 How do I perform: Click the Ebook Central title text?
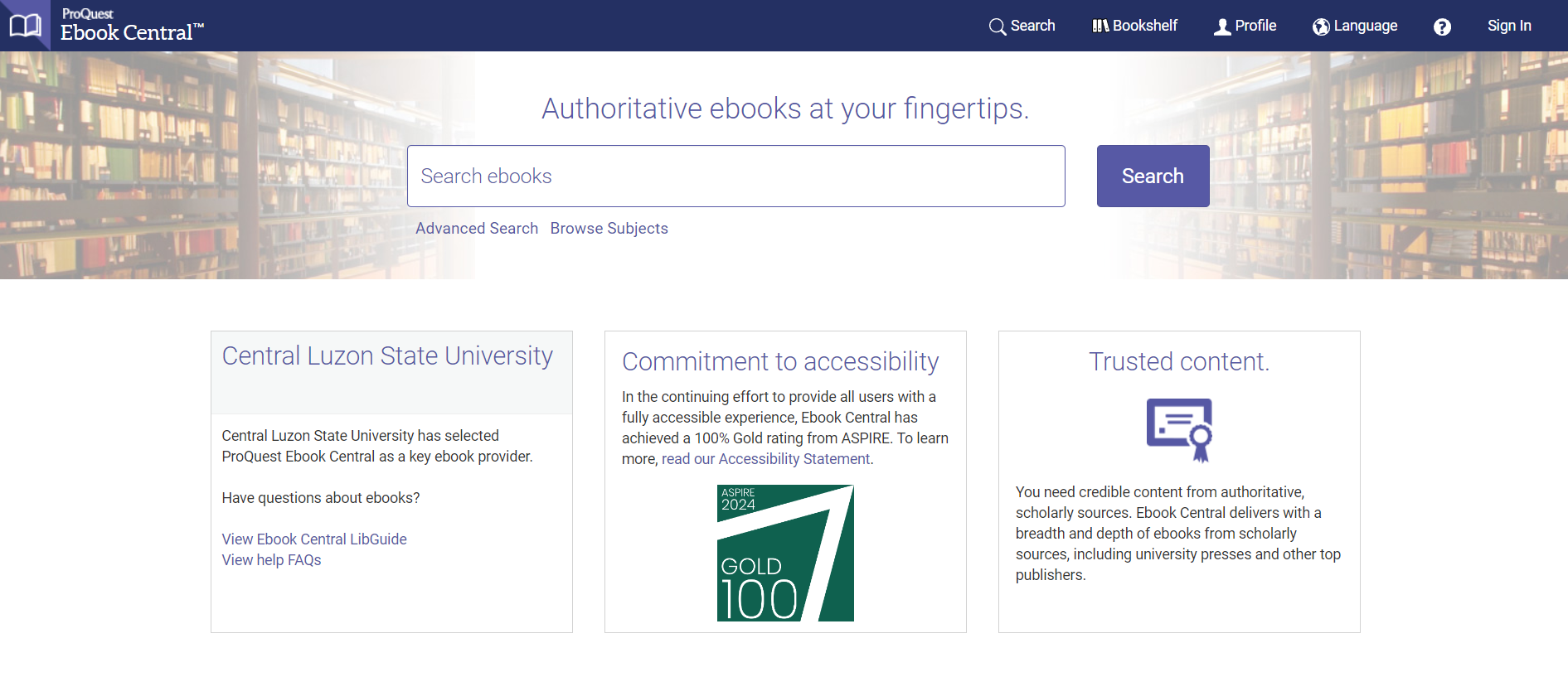tap(132, 32)
